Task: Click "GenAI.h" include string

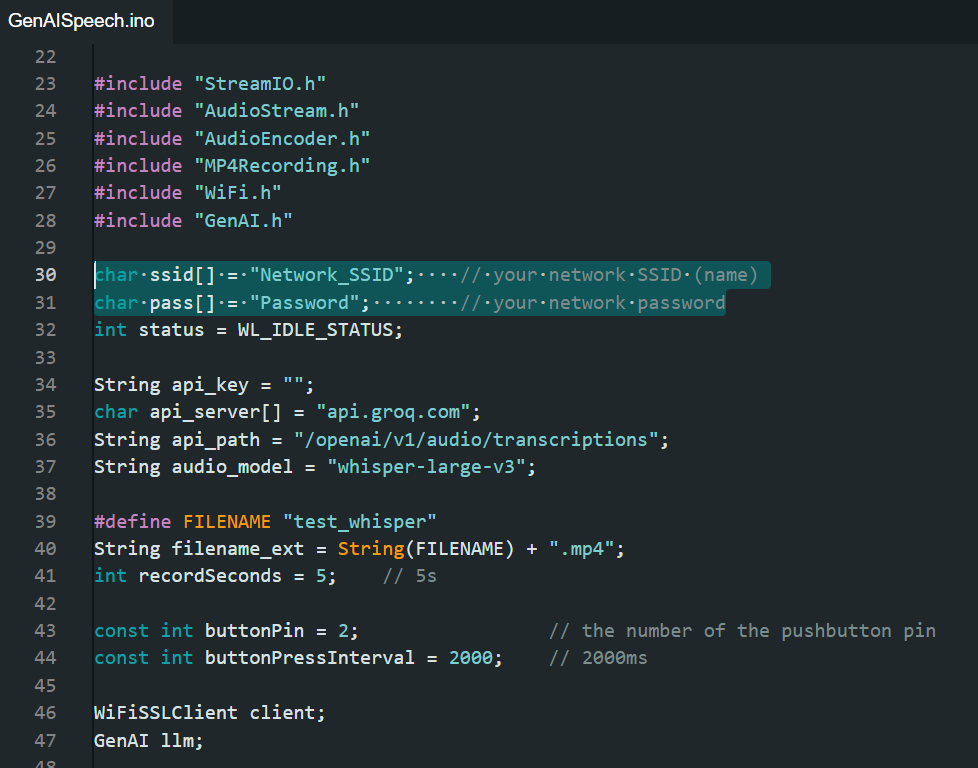Action: 243,220
